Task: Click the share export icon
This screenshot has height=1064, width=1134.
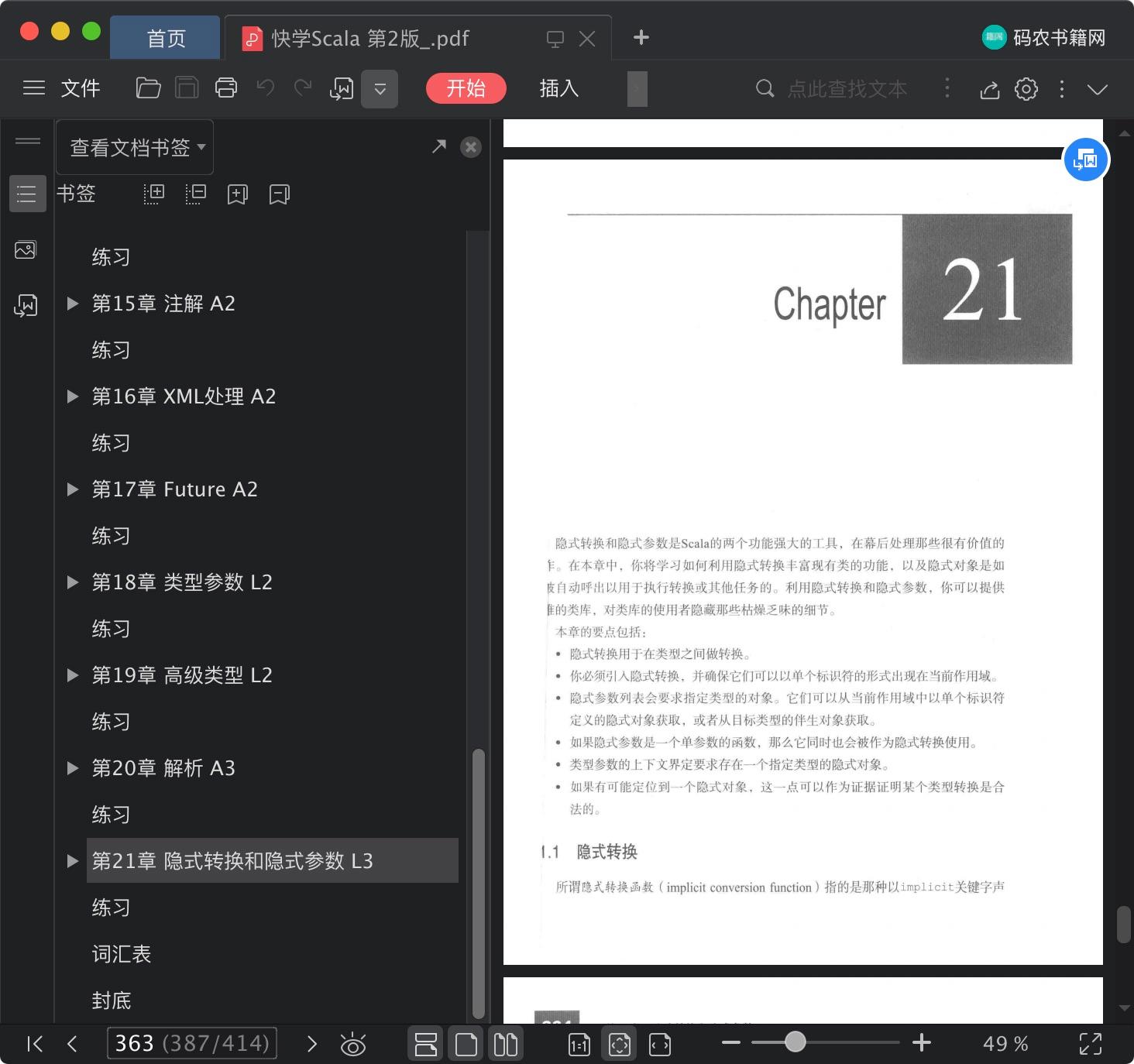Action: (x=989, y=89)
